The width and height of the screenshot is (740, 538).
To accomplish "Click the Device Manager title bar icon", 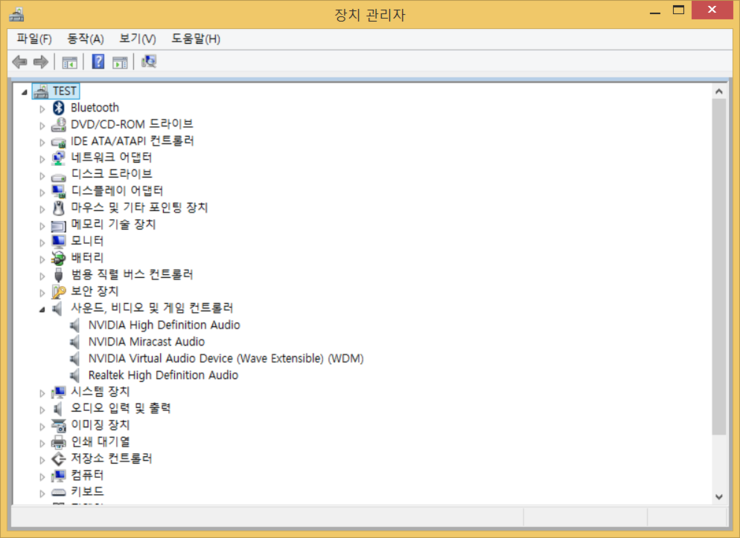I will click(x=17, y=15).
